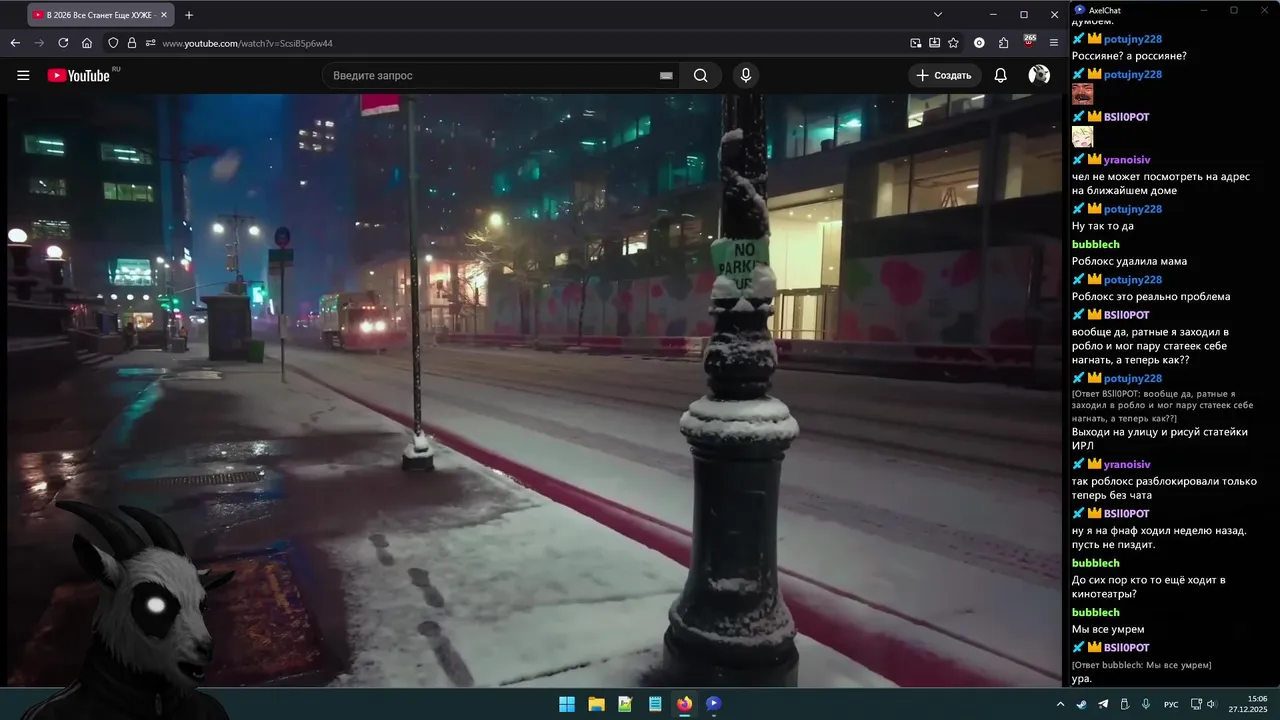Open Windows Start menu
The width and height of the screenshot is (1280, 720).
[567, 704]
